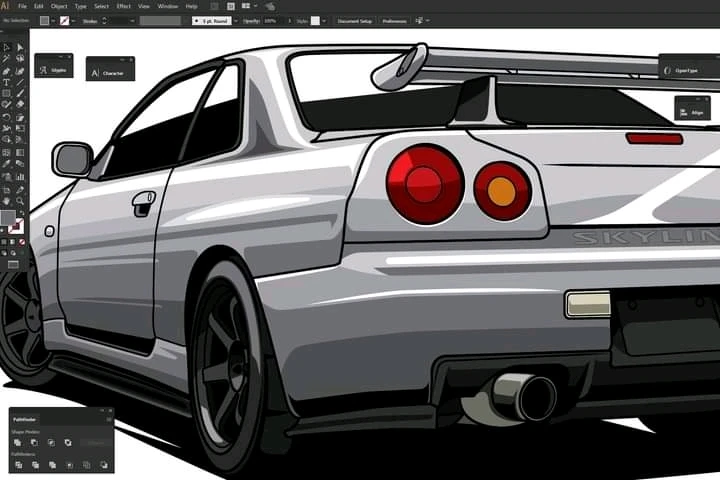This screenshot has height=480, width=720.
Task: Click the Preferences button
Action: coord(394,20)
